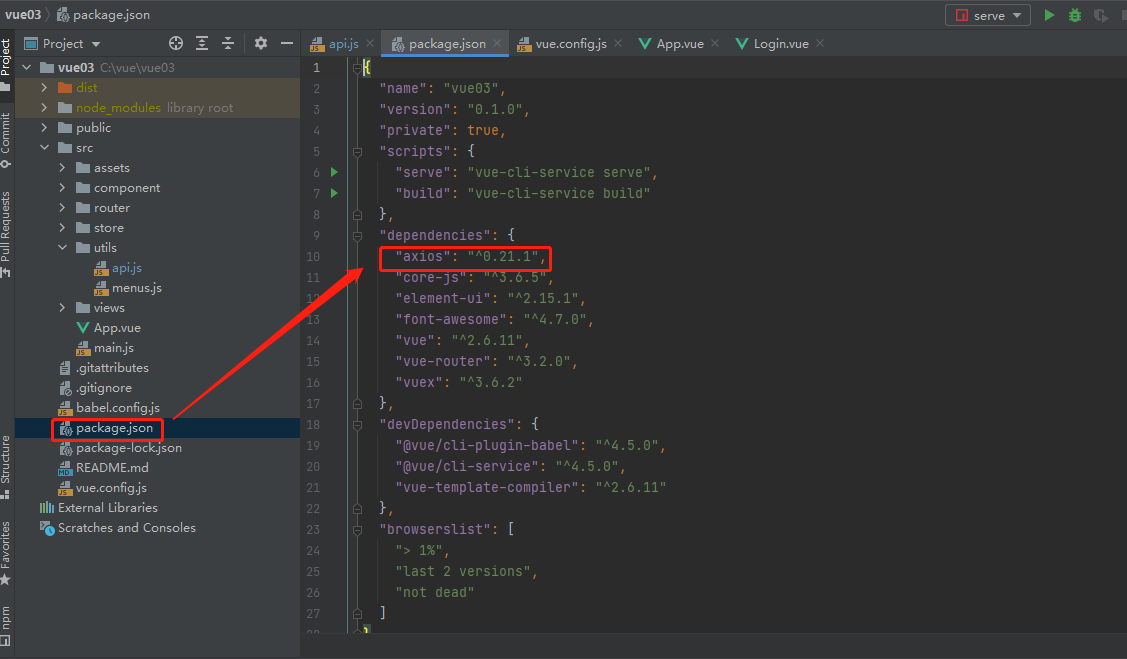Collapse all items in the Project tree
1127x659 pixels.
[x=228, y=43]
